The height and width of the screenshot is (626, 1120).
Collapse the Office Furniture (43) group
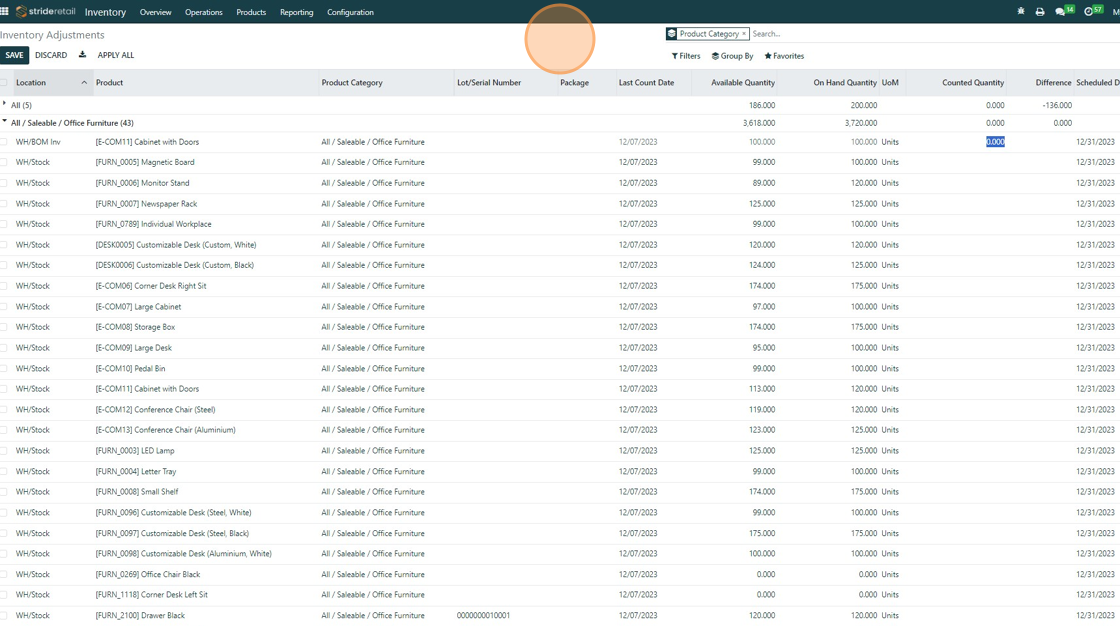(5, 122)
